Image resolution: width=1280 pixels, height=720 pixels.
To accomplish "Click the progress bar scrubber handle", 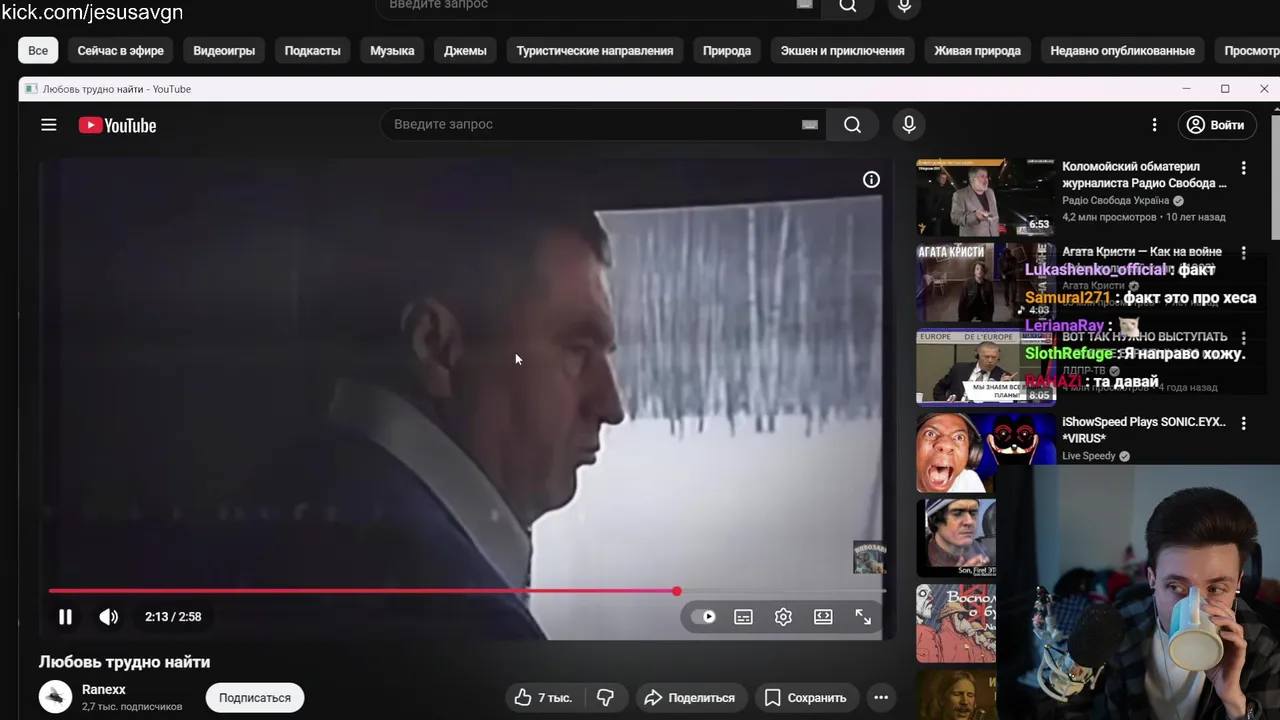I will point(677,591).
